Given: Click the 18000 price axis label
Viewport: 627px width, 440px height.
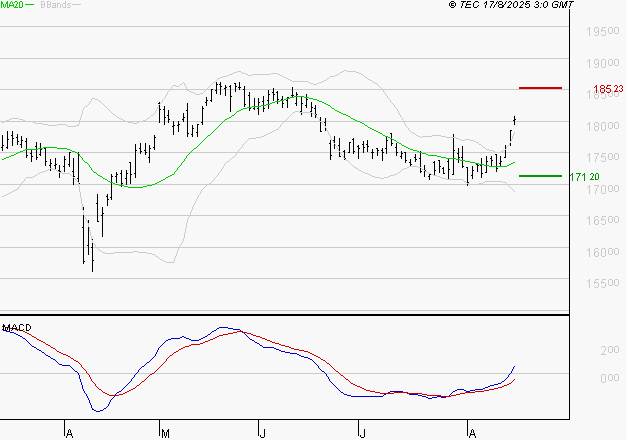Looking at the screenshot, I should (x=603, y=126).
